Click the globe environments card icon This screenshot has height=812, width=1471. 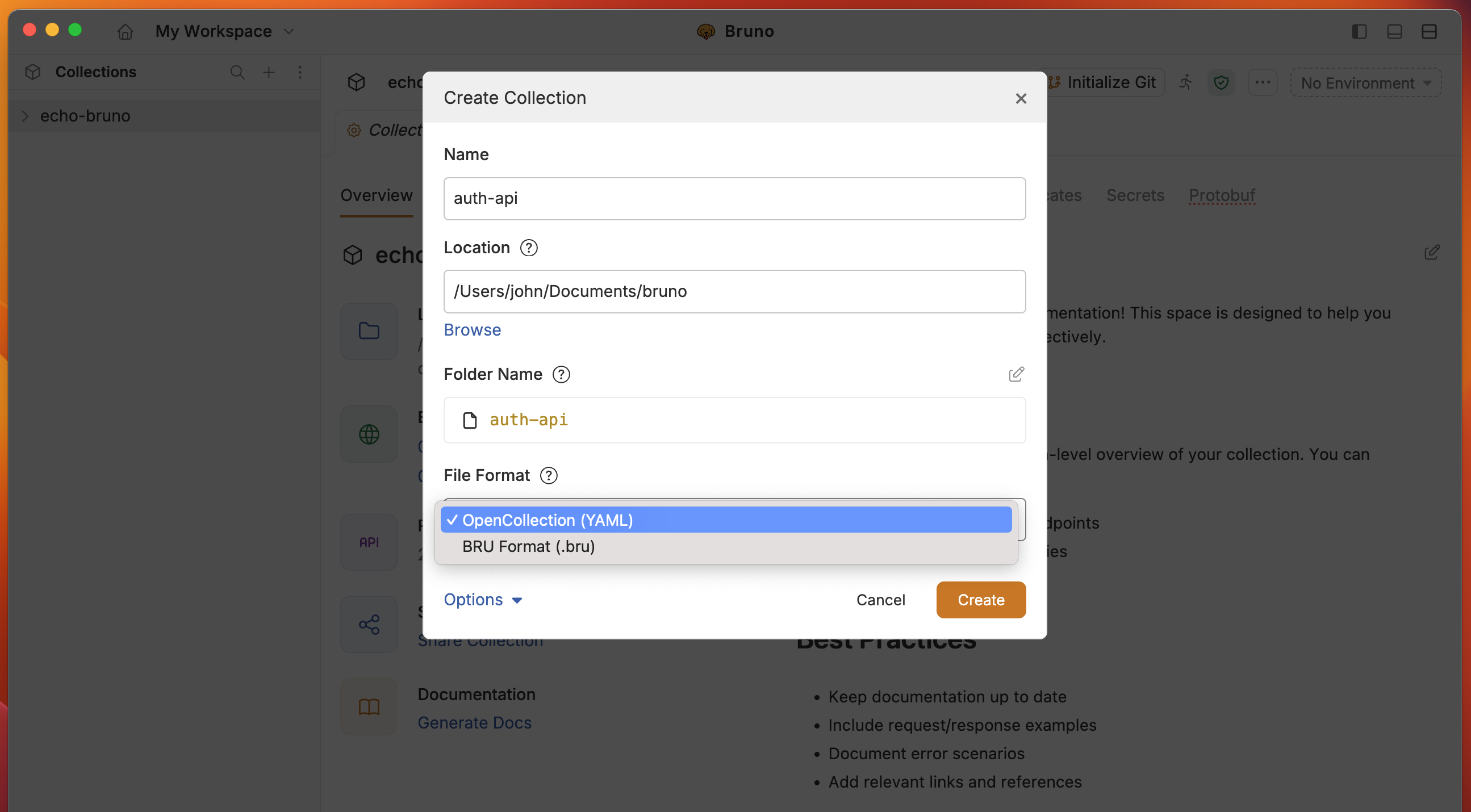click(x=369, y=434)
